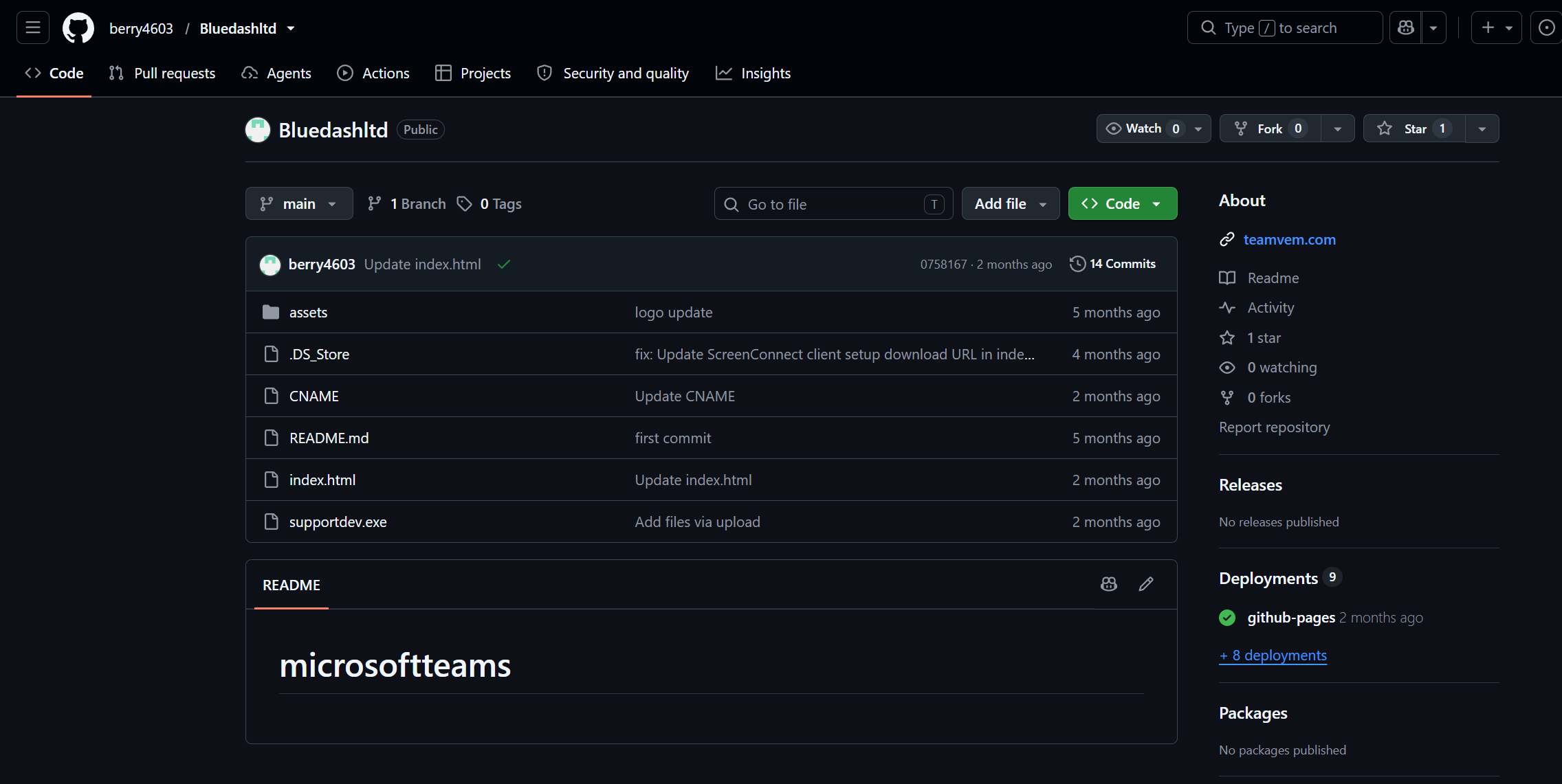
Task: Open the Packages section heading
Action: pos(1253,713)
